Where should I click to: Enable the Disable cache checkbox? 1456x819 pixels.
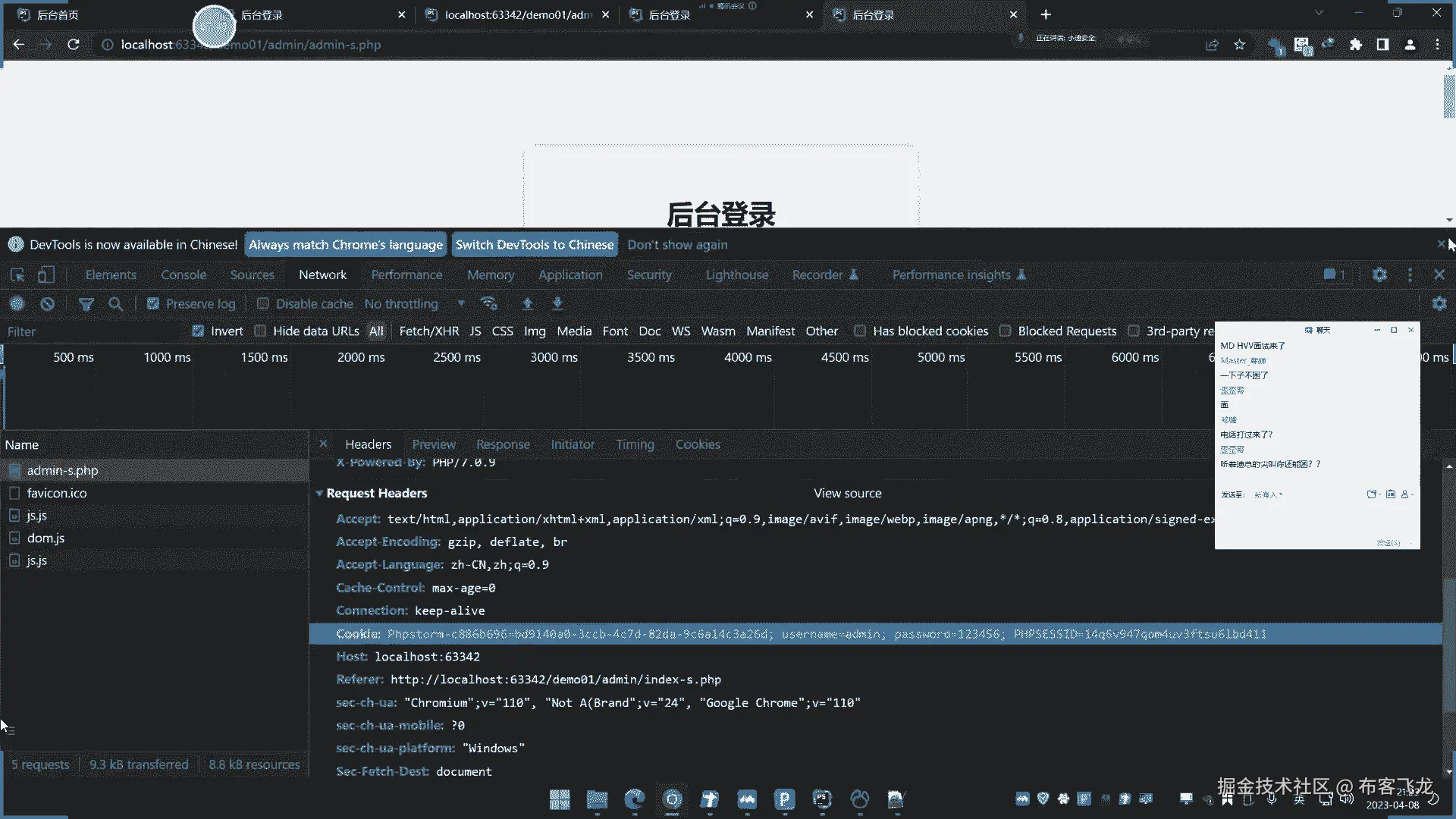click(x=263, y=303)
